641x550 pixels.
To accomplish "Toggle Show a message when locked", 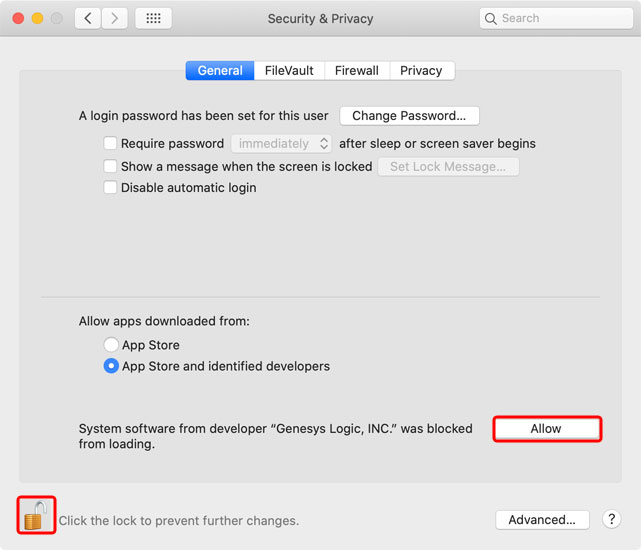I will coord(111,166).
